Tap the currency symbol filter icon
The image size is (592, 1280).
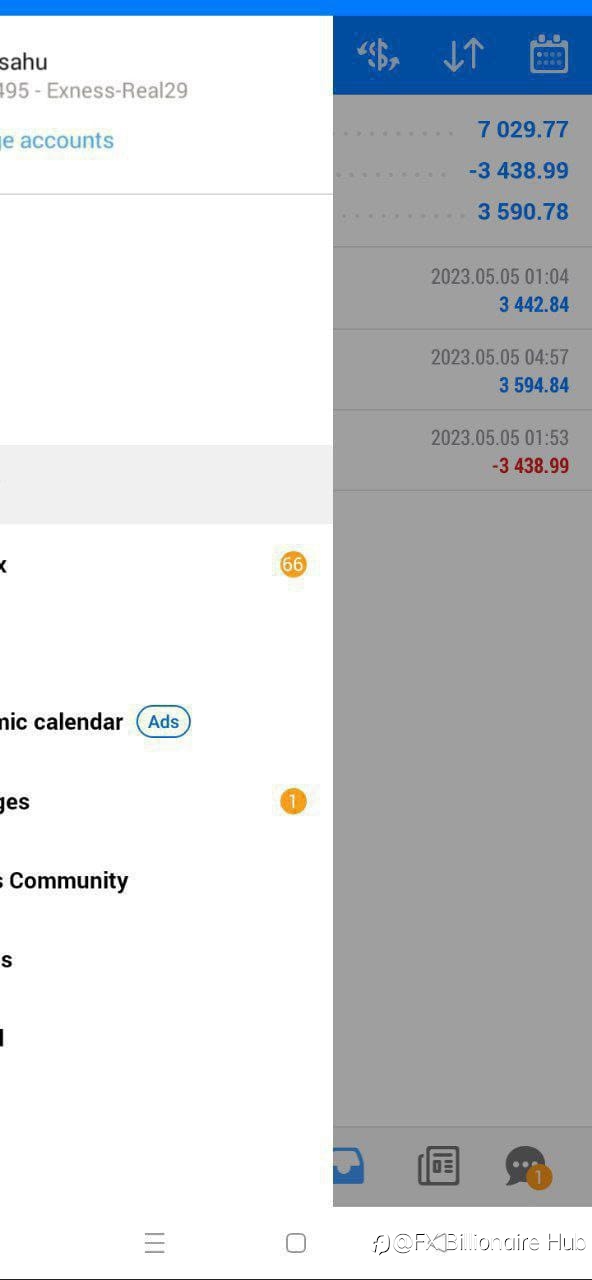379,55
